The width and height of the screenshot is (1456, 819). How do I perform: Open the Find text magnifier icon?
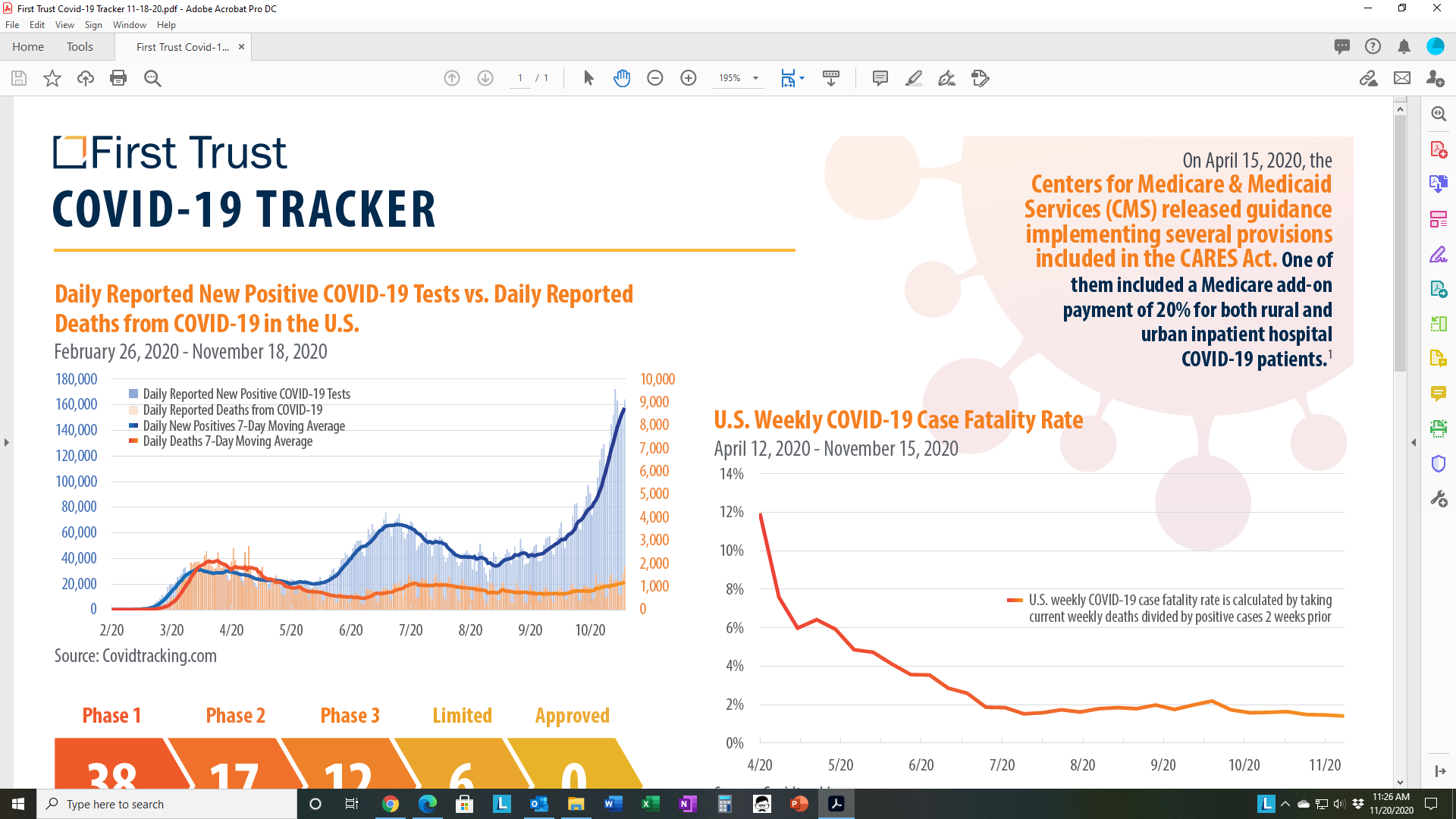(x=152, y=78)
